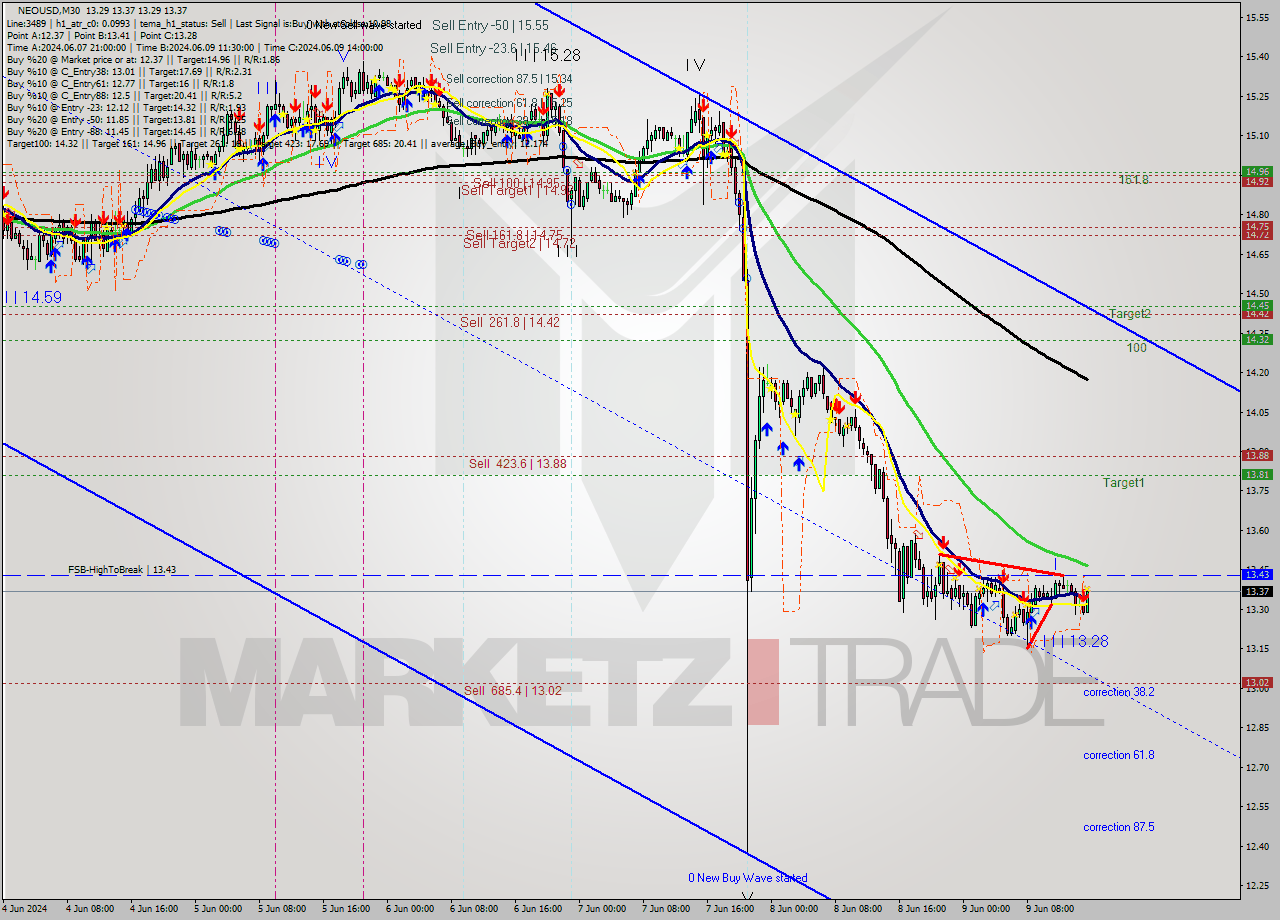
Task: Click the 12.70 price scale value
Action: pos(1256,767)
